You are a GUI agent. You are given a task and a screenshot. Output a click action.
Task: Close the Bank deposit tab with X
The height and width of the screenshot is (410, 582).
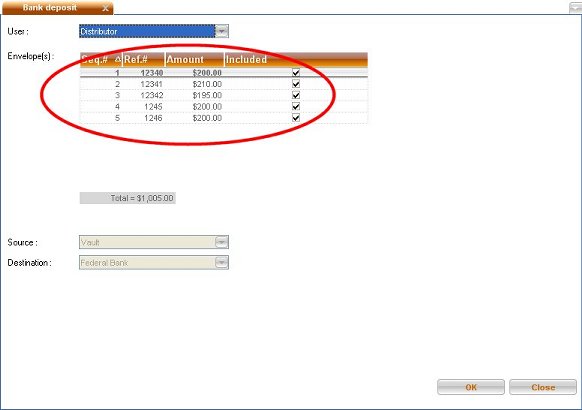[105, 8]
